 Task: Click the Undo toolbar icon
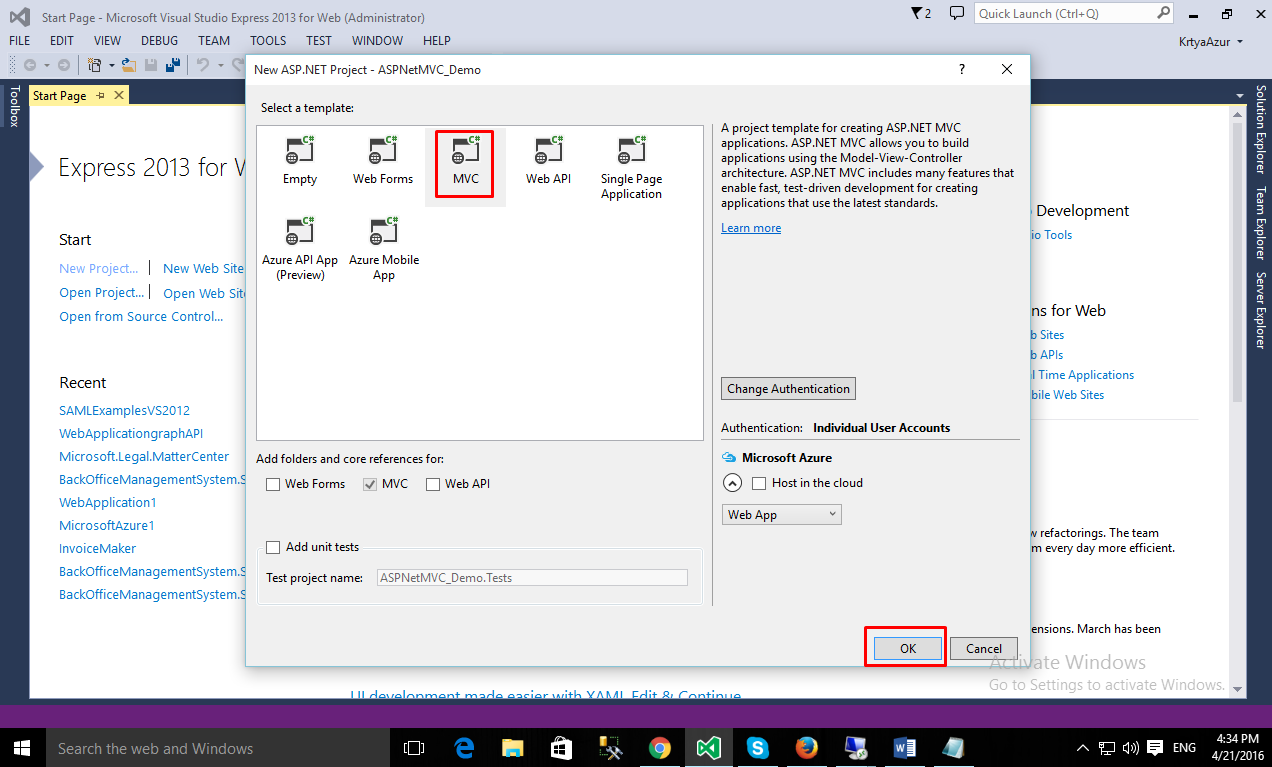203,65
